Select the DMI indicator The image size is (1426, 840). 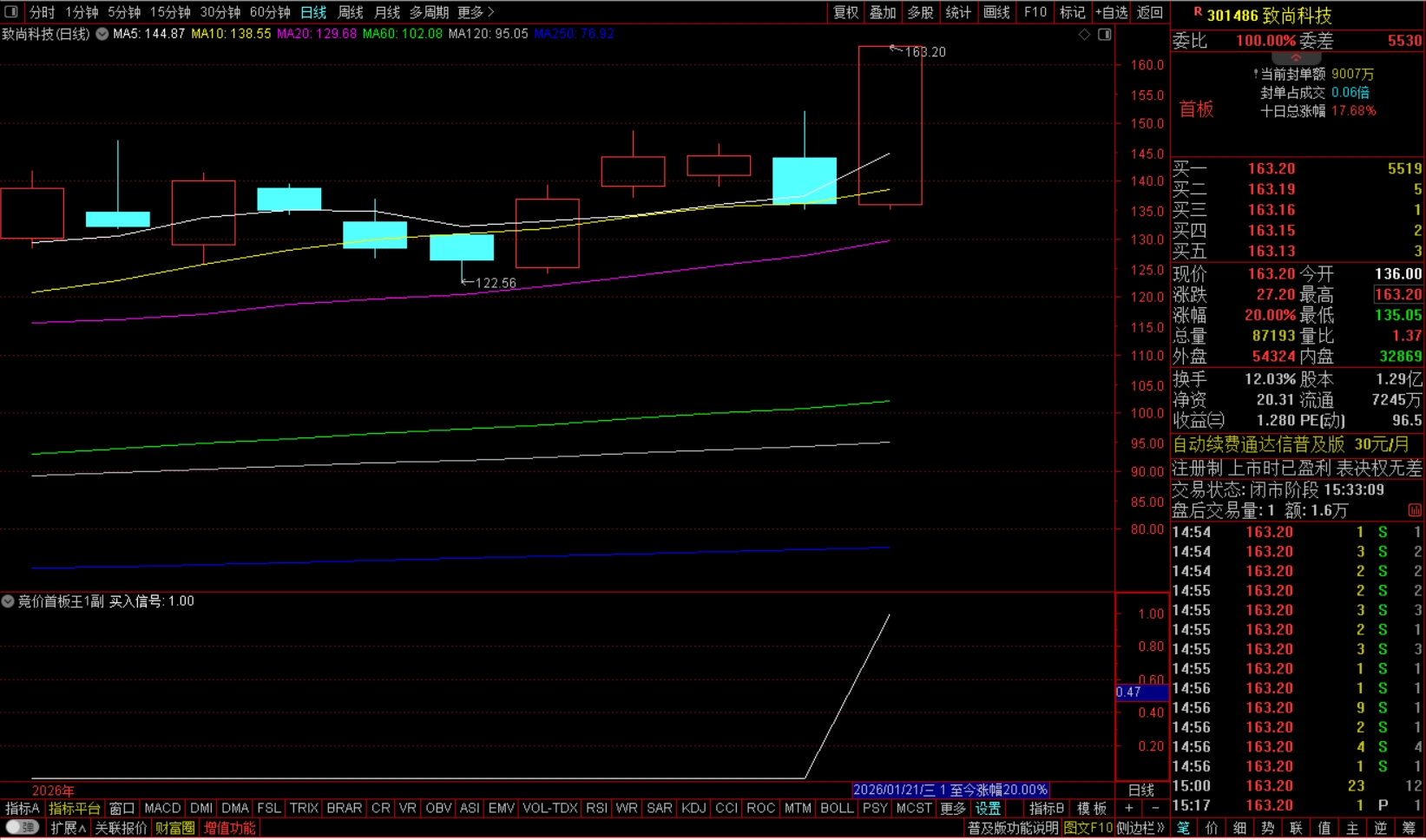[201, 808]
